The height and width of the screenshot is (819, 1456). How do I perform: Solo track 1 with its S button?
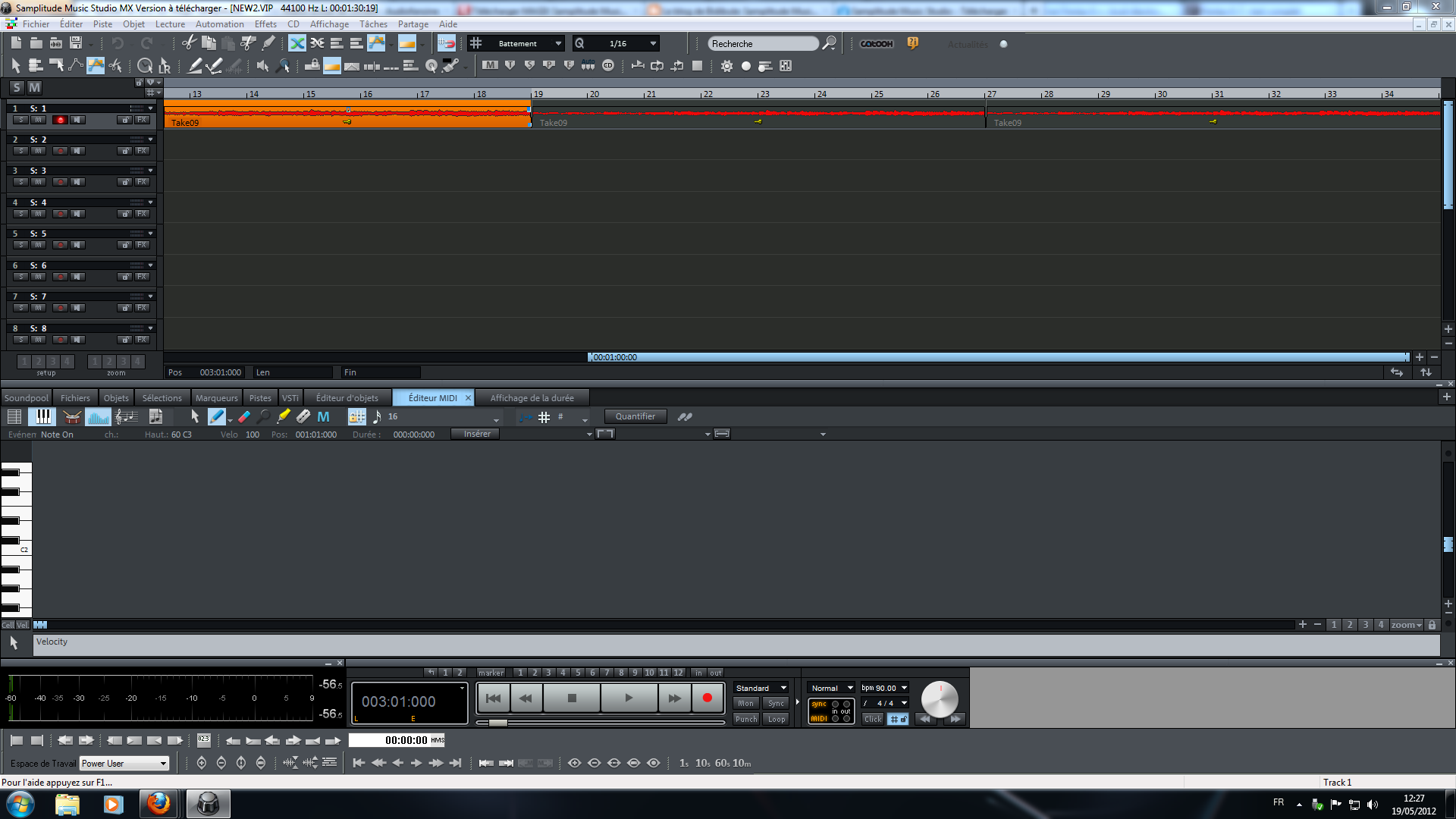(20, 119)
